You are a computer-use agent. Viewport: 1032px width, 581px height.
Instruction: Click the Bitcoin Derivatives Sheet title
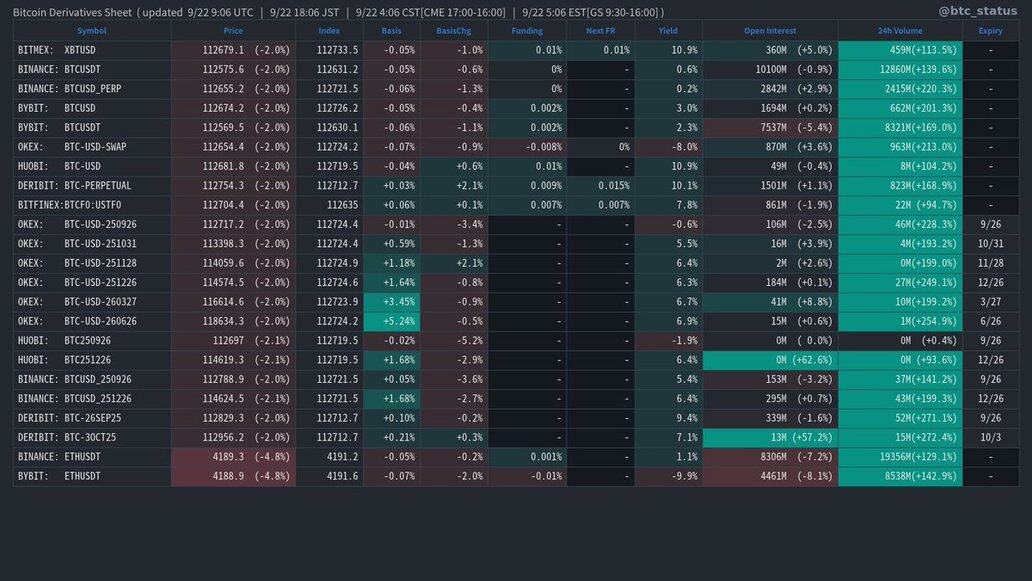click(x=72, y=12)
